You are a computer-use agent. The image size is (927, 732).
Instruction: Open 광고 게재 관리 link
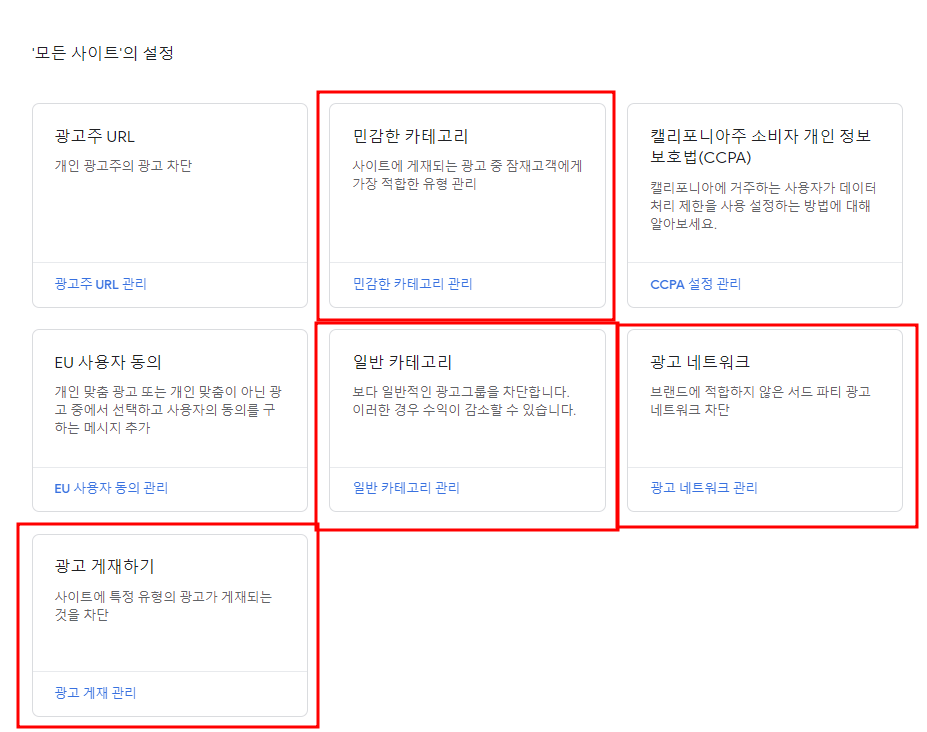pyautogui.click(x=95, y=692)
